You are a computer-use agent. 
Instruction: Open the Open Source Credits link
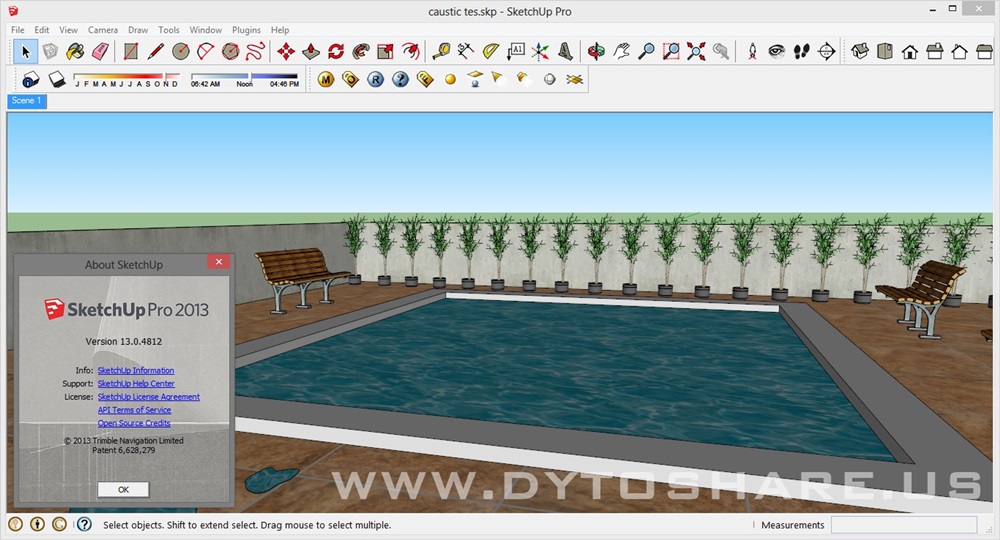[x=134, y=423]
